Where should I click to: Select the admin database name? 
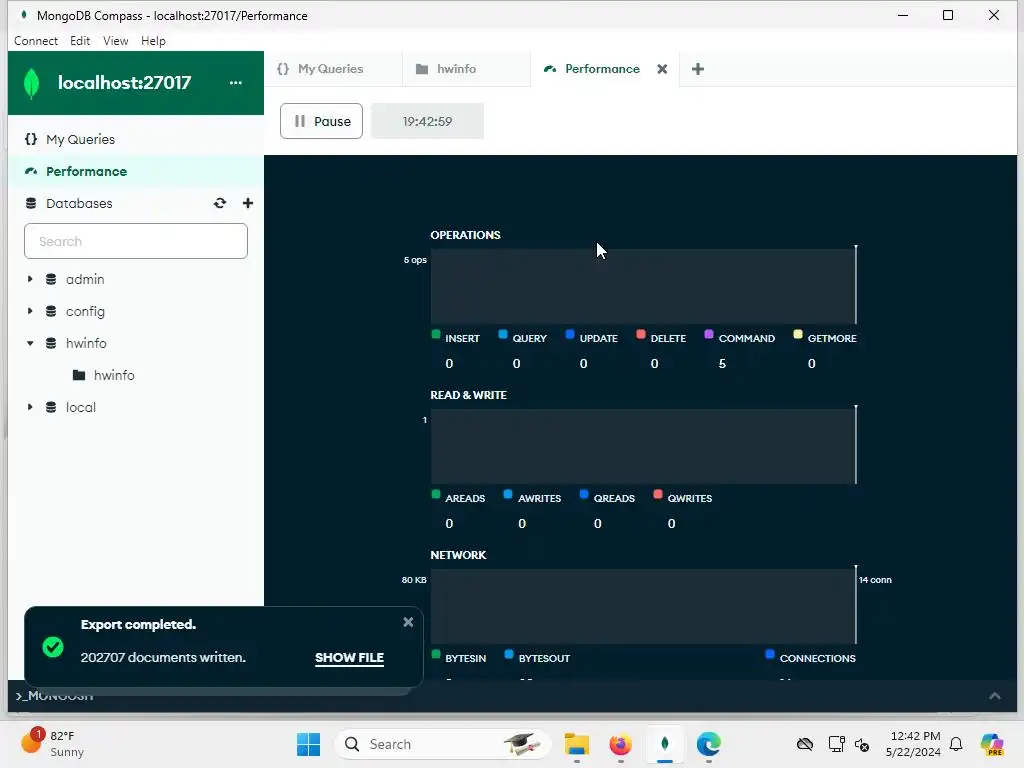click(x=85, y=279)
